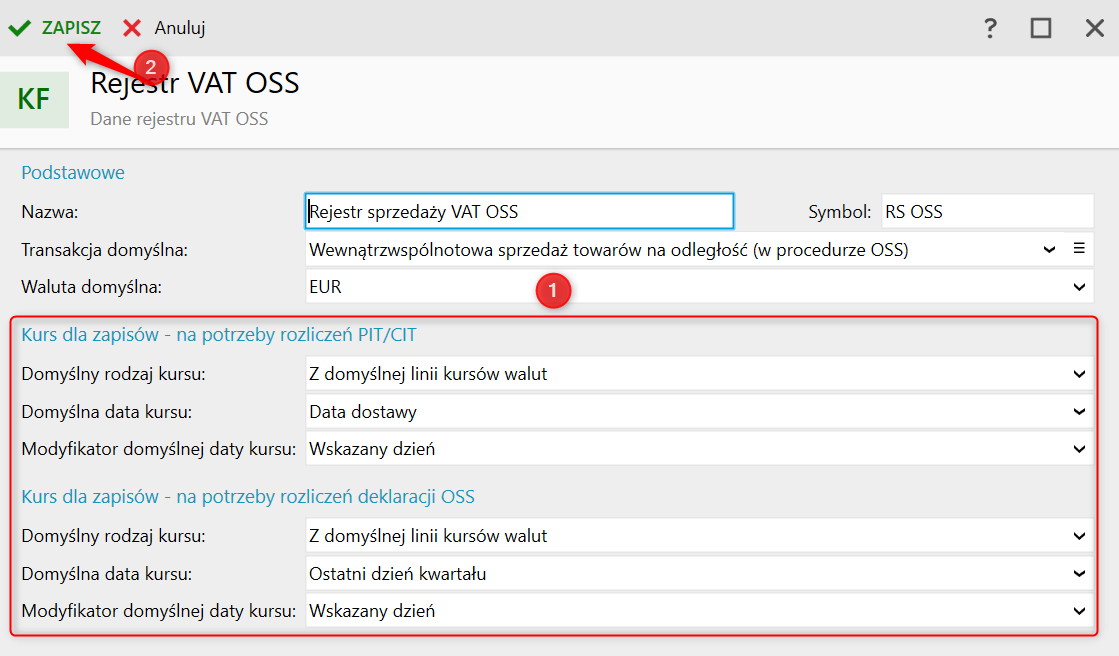Expand PIT/CIT Modyfikator domyślnej daty kursu dropdown
Screen dimensions: 1119x656
pyautogui.click(x=1079, y=449)
